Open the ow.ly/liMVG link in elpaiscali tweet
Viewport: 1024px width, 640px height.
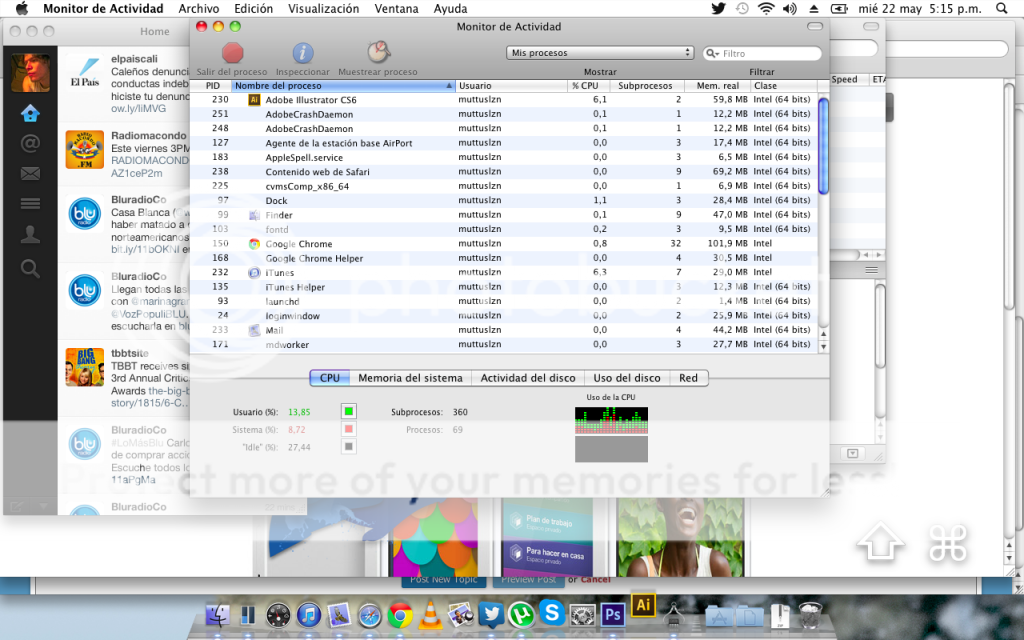click(138, 108)
